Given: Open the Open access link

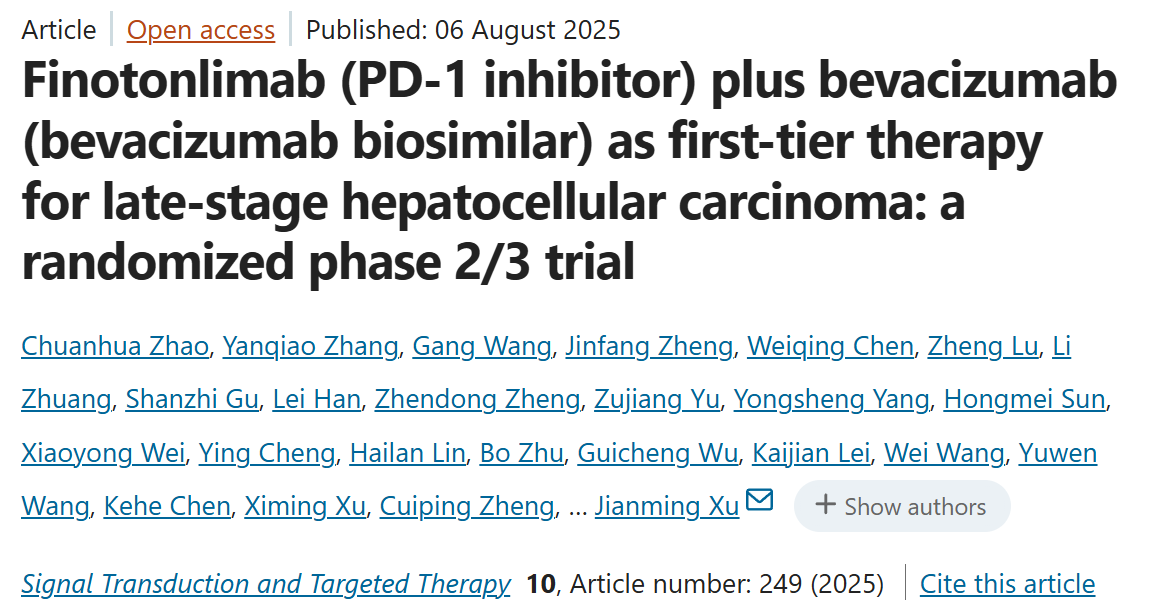Looking at the screenshot, I should (200, 30).
